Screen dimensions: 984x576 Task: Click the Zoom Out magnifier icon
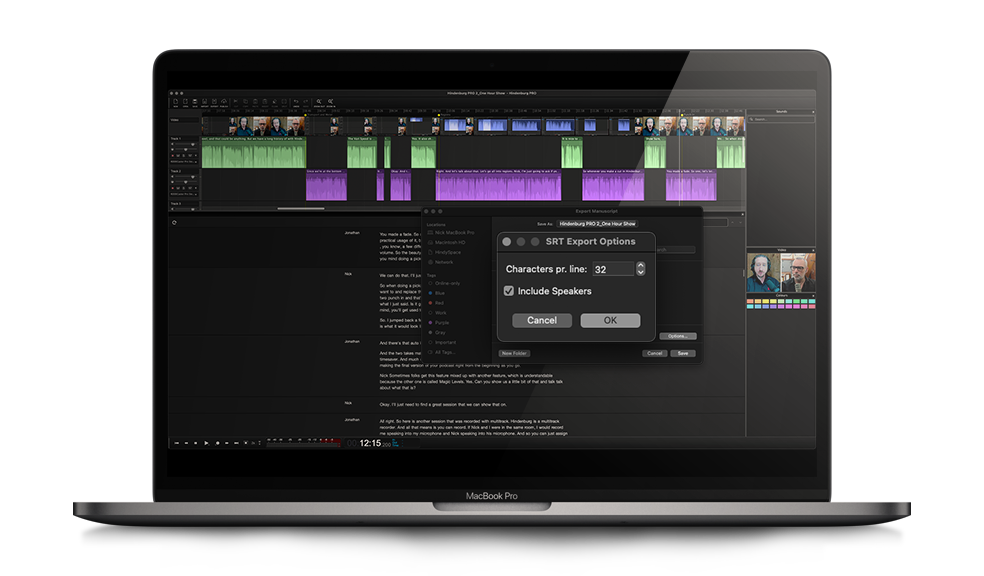(x=319, y=102)
